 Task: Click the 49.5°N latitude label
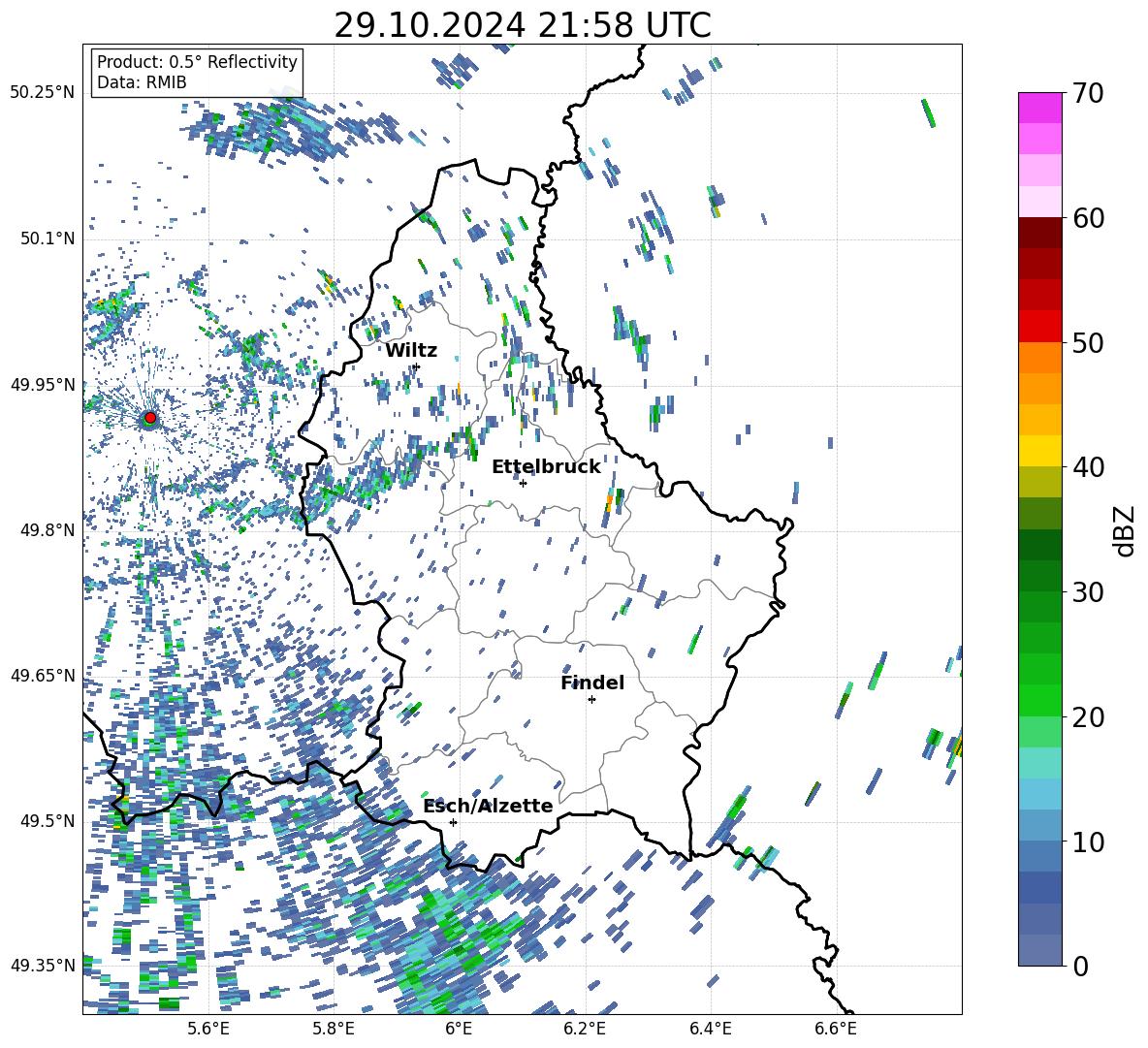tap(47, 820)
